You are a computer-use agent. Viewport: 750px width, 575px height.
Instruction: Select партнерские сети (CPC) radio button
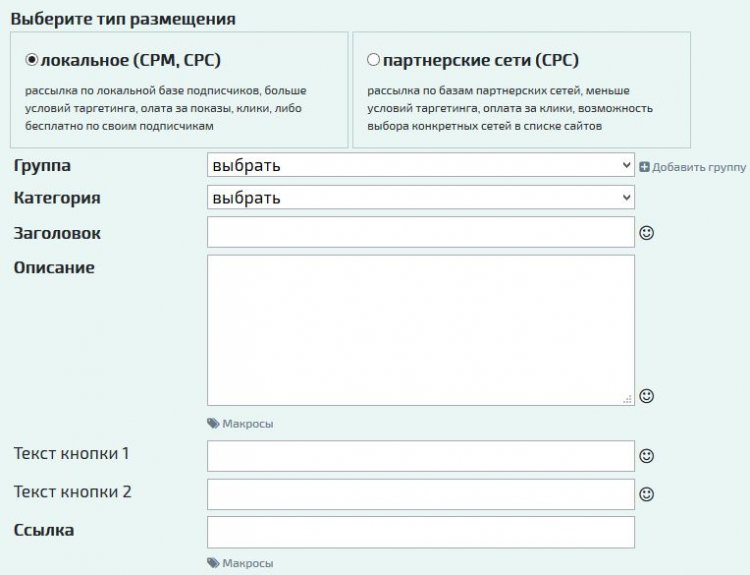coord(374,60)
